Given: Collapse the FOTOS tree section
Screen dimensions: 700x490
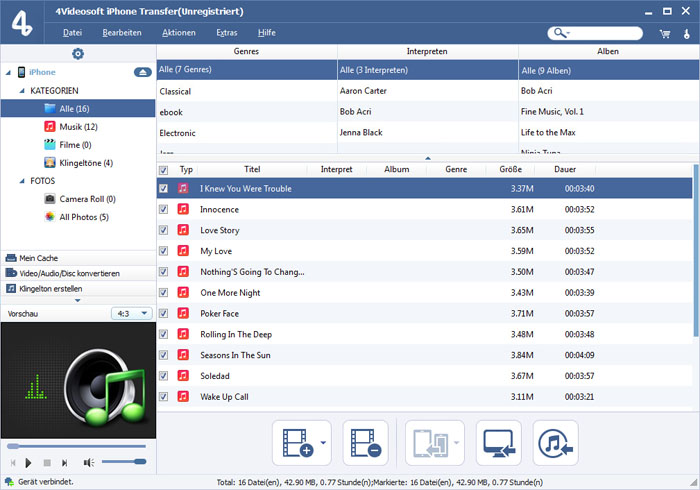Looking at the screenshot, I should click(22, 181).
